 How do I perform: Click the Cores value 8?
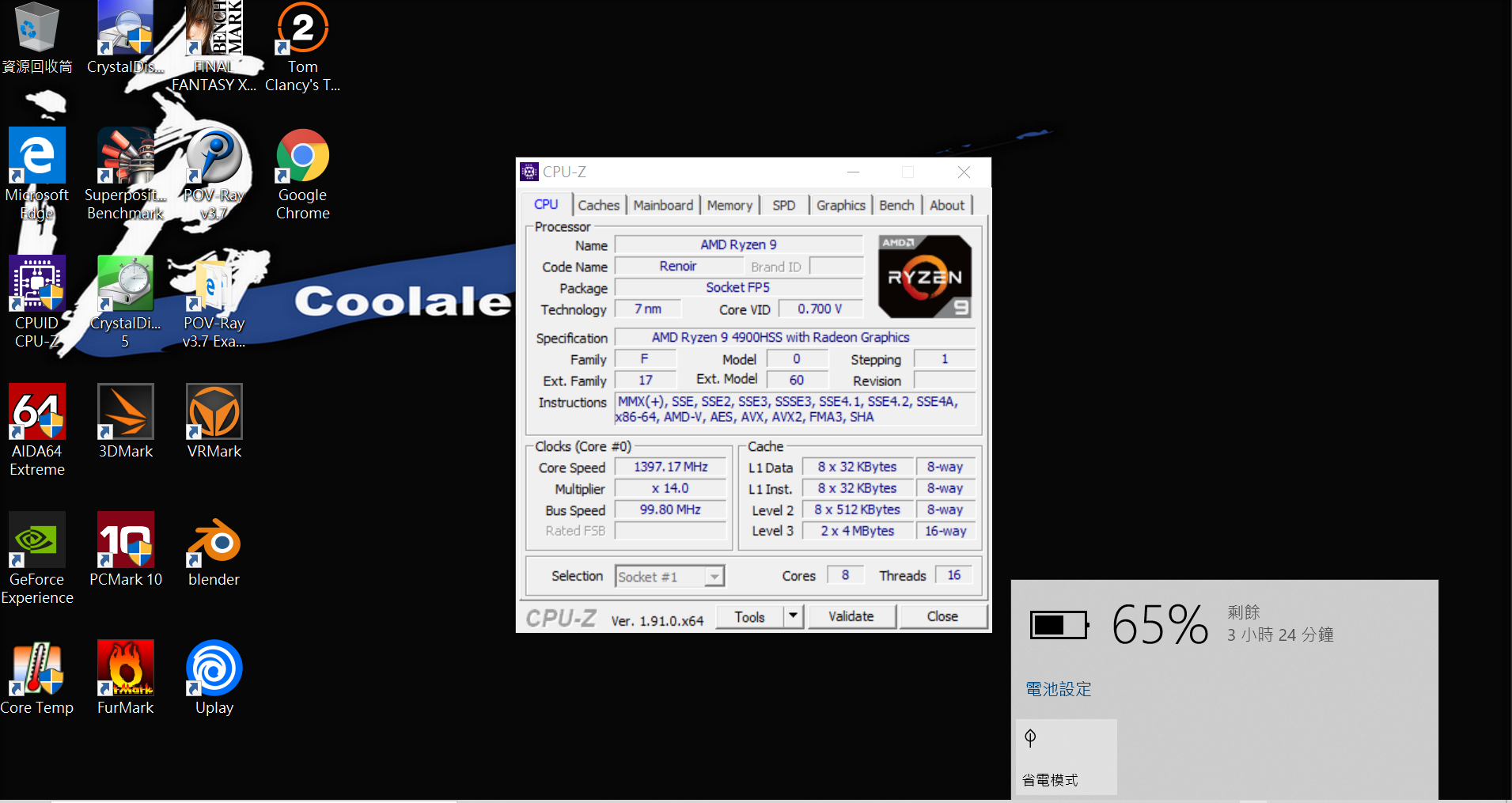point(846,575)
